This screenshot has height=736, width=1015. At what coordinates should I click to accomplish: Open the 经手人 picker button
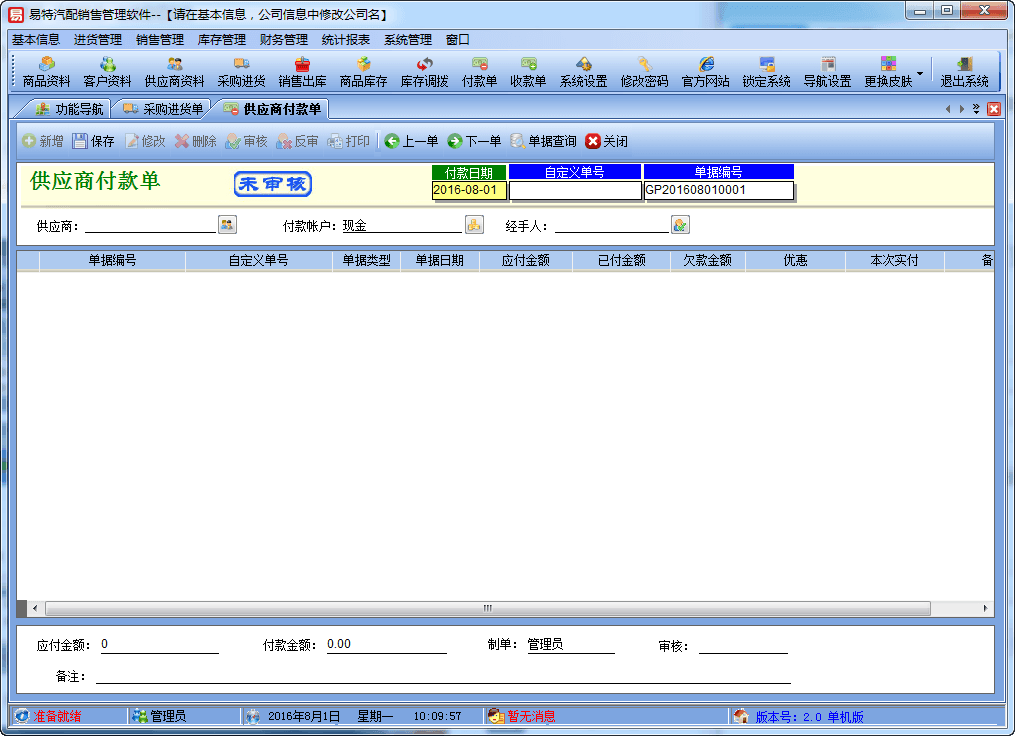coord(680,225)
